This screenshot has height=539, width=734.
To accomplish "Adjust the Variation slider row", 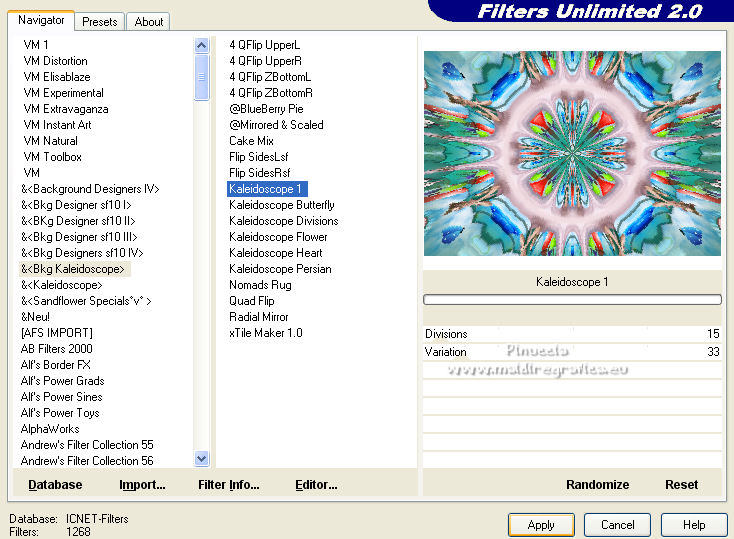I will (572, 352).
